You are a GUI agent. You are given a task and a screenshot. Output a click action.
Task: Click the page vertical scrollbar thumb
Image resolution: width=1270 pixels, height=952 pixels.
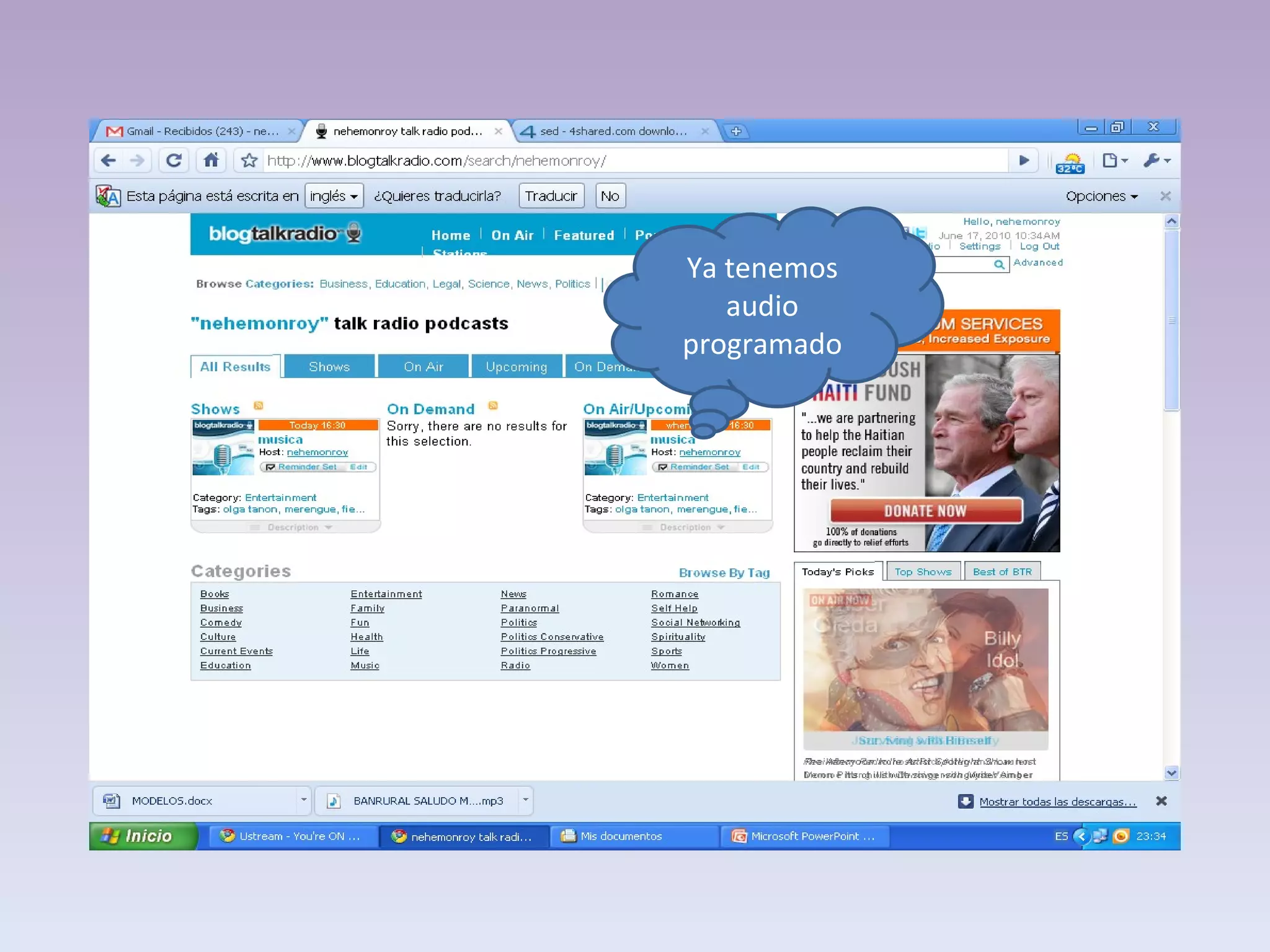pos(1171,319)
